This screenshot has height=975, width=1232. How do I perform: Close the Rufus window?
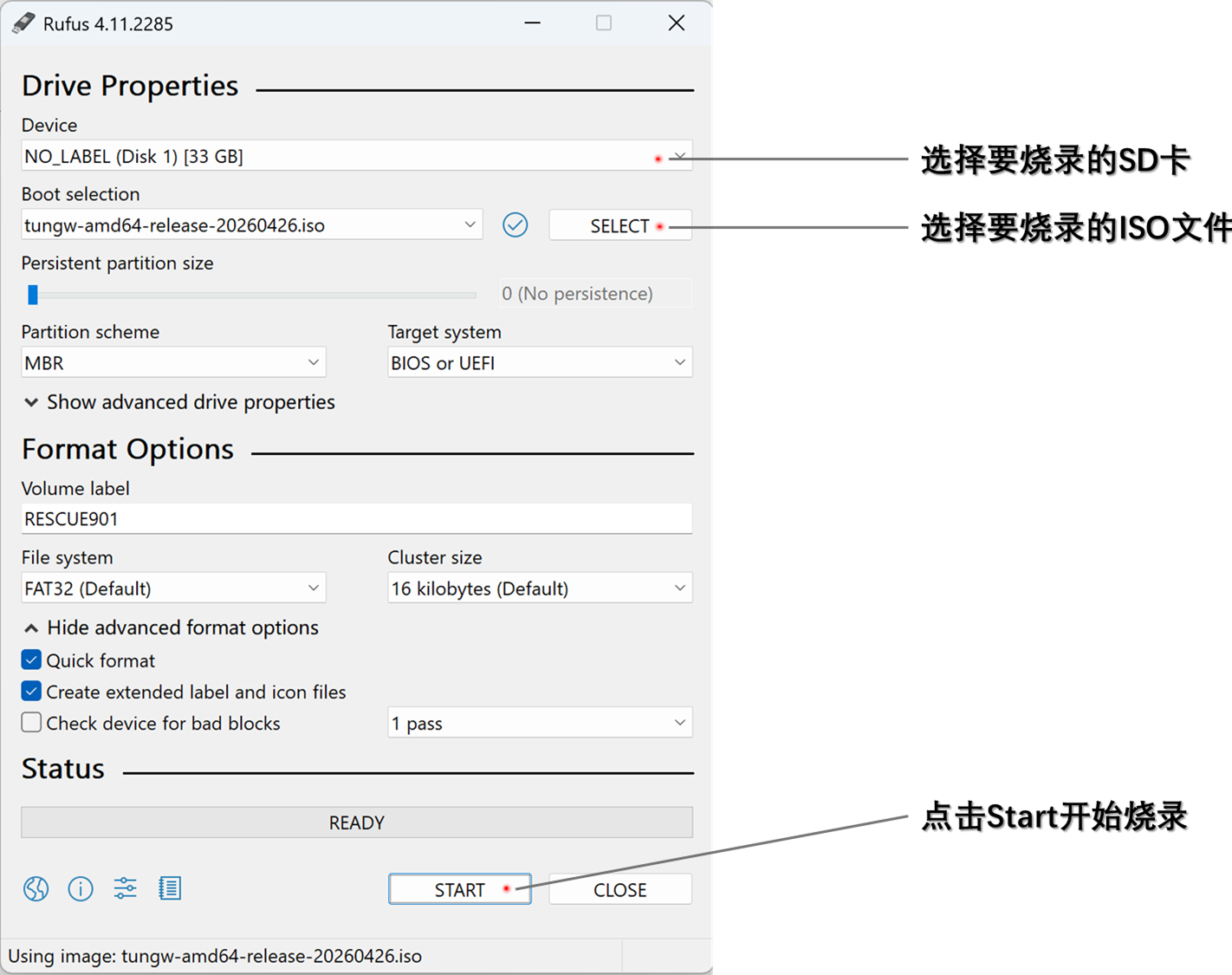point(677,23)
